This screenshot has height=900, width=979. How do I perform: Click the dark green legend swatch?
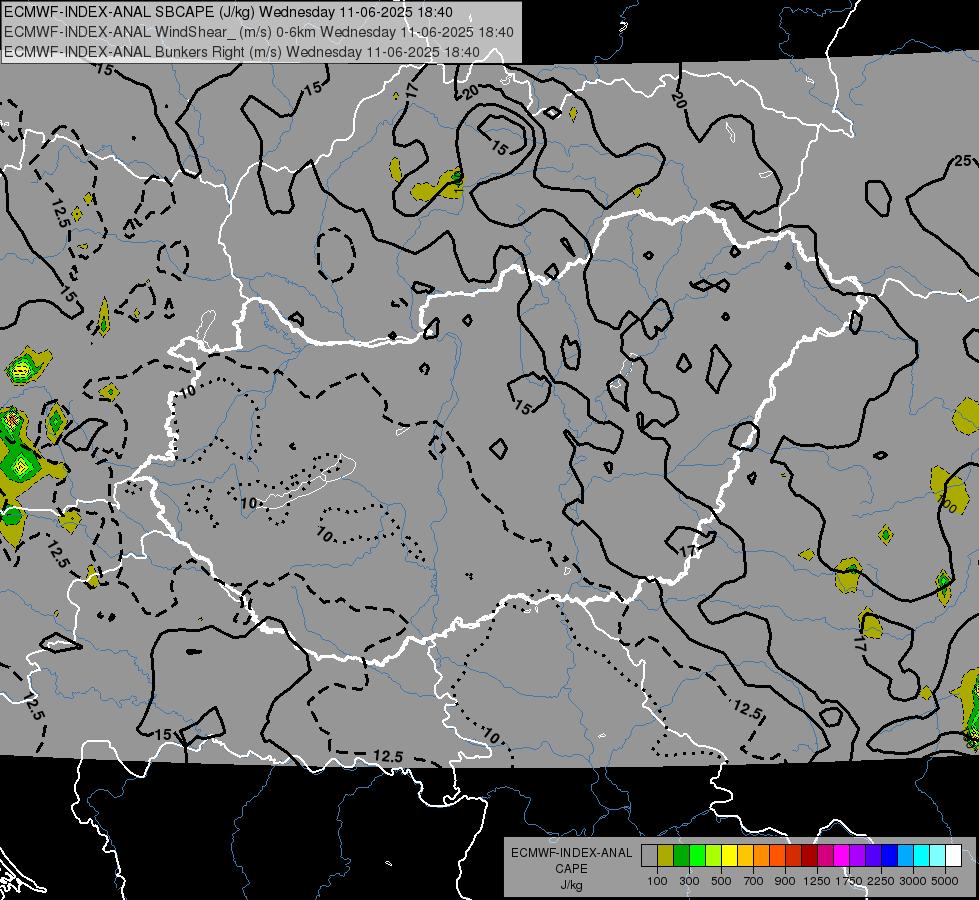pos(681,856)
